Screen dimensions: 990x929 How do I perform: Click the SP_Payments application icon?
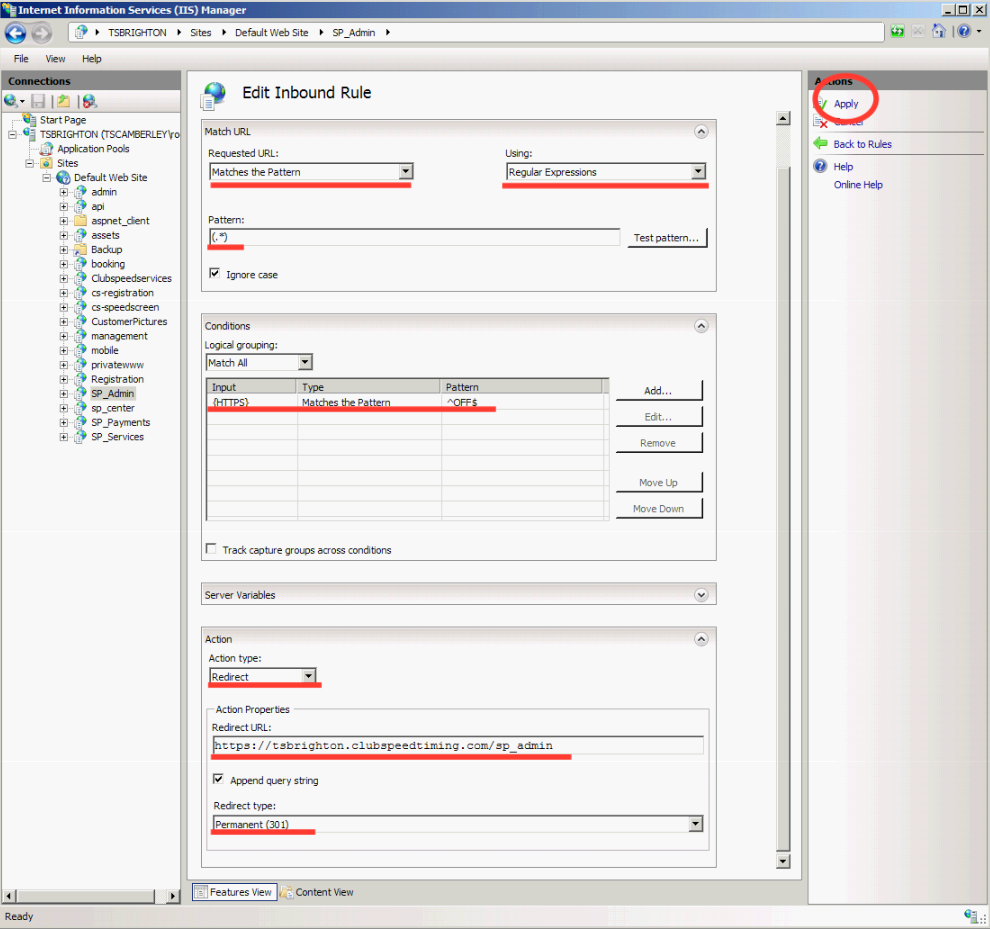80,423
